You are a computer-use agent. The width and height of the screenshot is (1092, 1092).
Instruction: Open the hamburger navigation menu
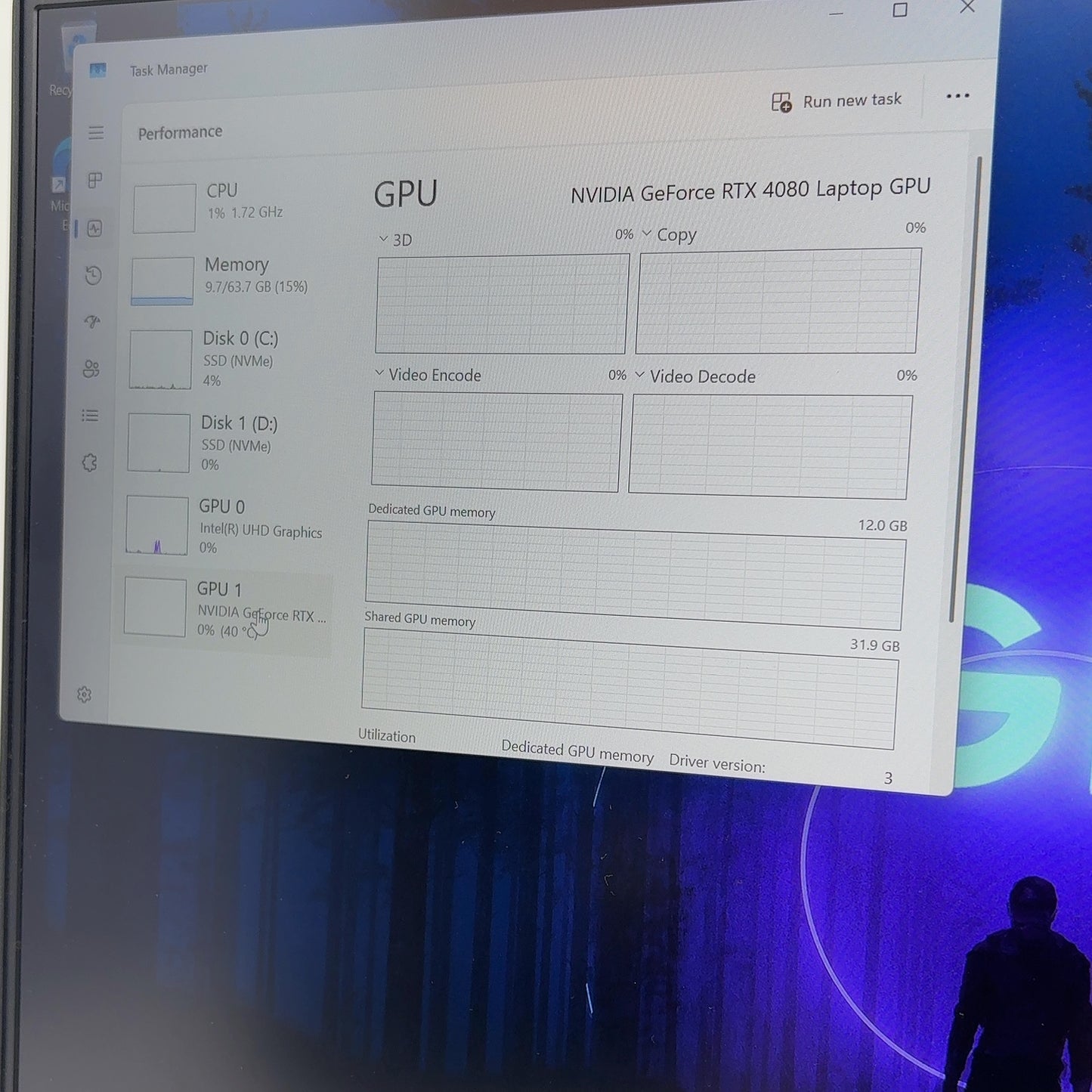pos(96,133)
